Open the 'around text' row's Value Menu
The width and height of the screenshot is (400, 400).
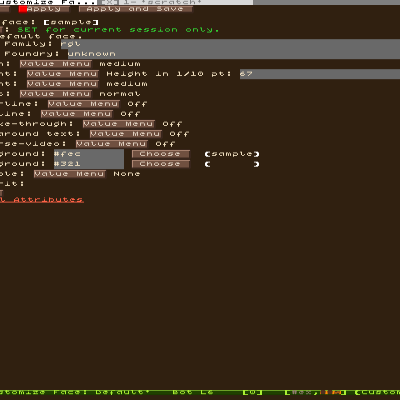(x=126, y=134)
